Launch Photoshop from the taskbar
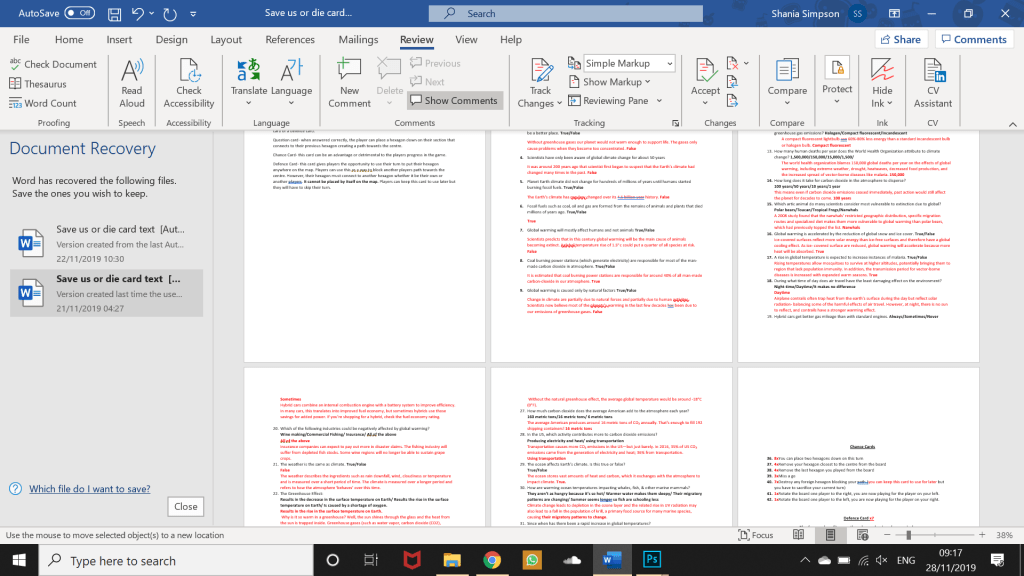 click(652, 560)
